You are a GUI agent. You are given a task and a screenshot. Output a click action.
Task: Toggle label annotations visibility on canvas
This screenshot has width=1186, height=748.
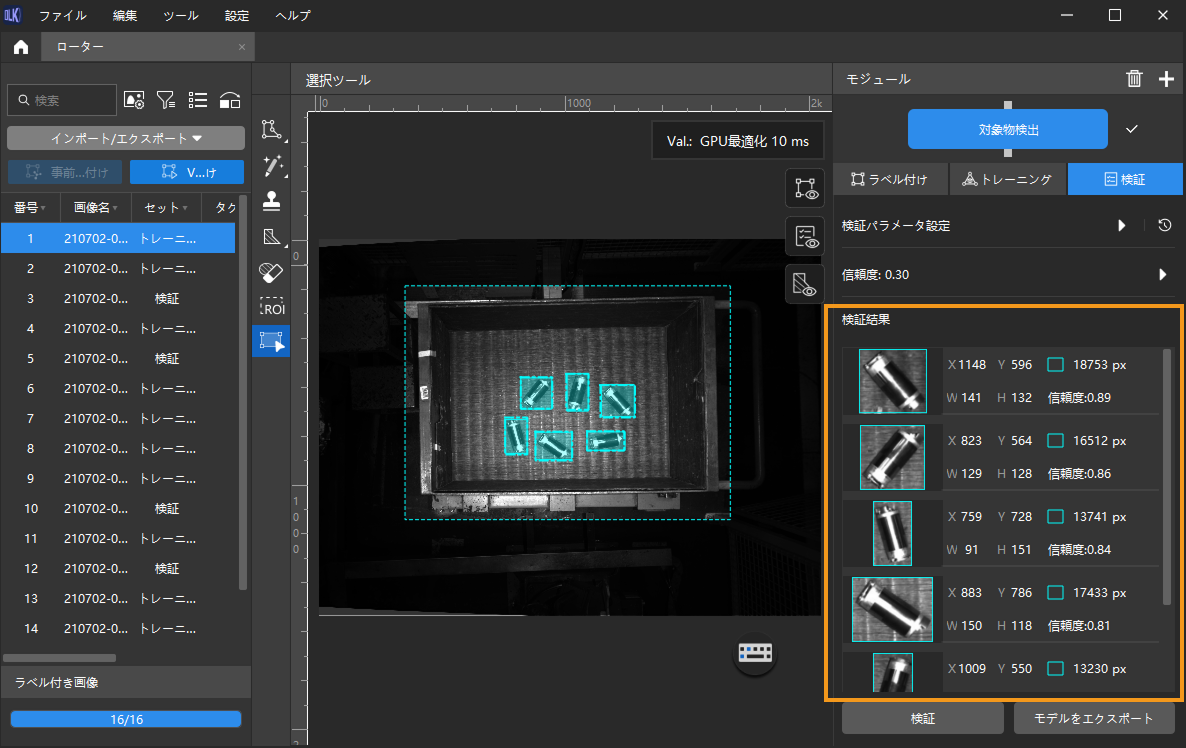click(805, 187)
